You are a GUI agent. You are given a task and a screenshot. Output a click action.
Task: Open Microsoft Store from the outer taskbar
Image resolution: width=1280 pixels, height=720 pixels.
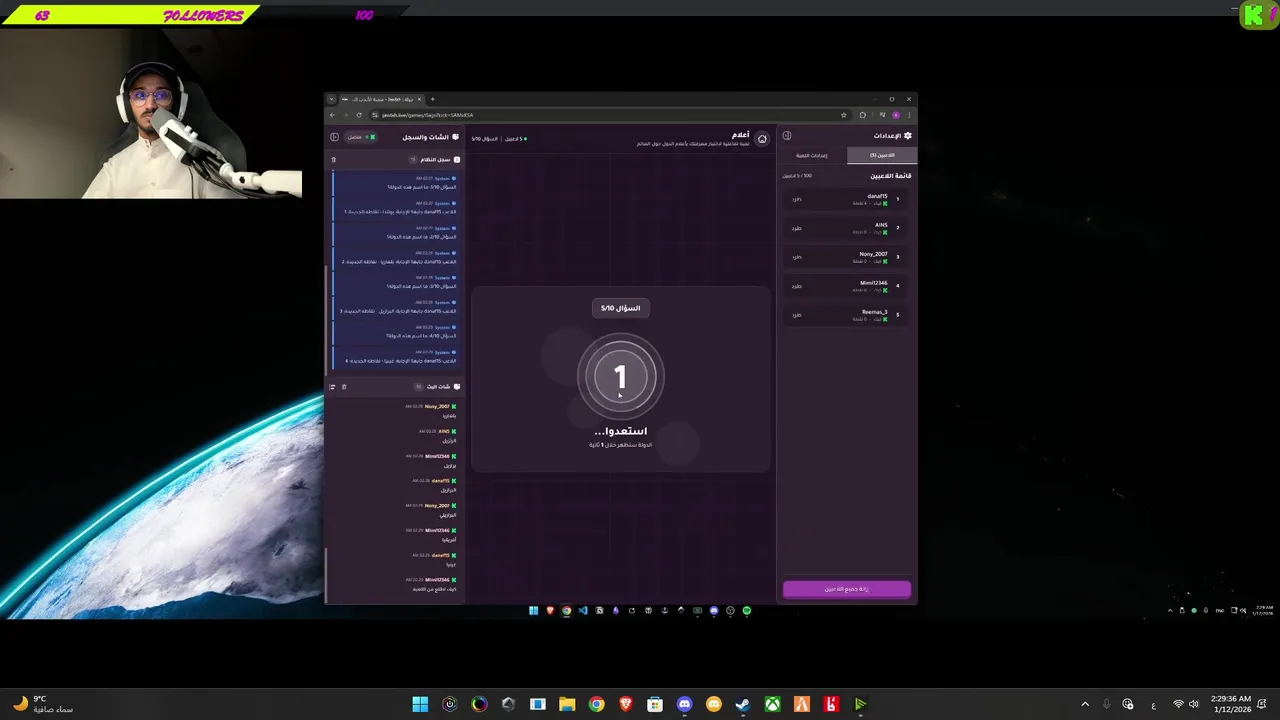pyautogui.click(x=655, y=704)
